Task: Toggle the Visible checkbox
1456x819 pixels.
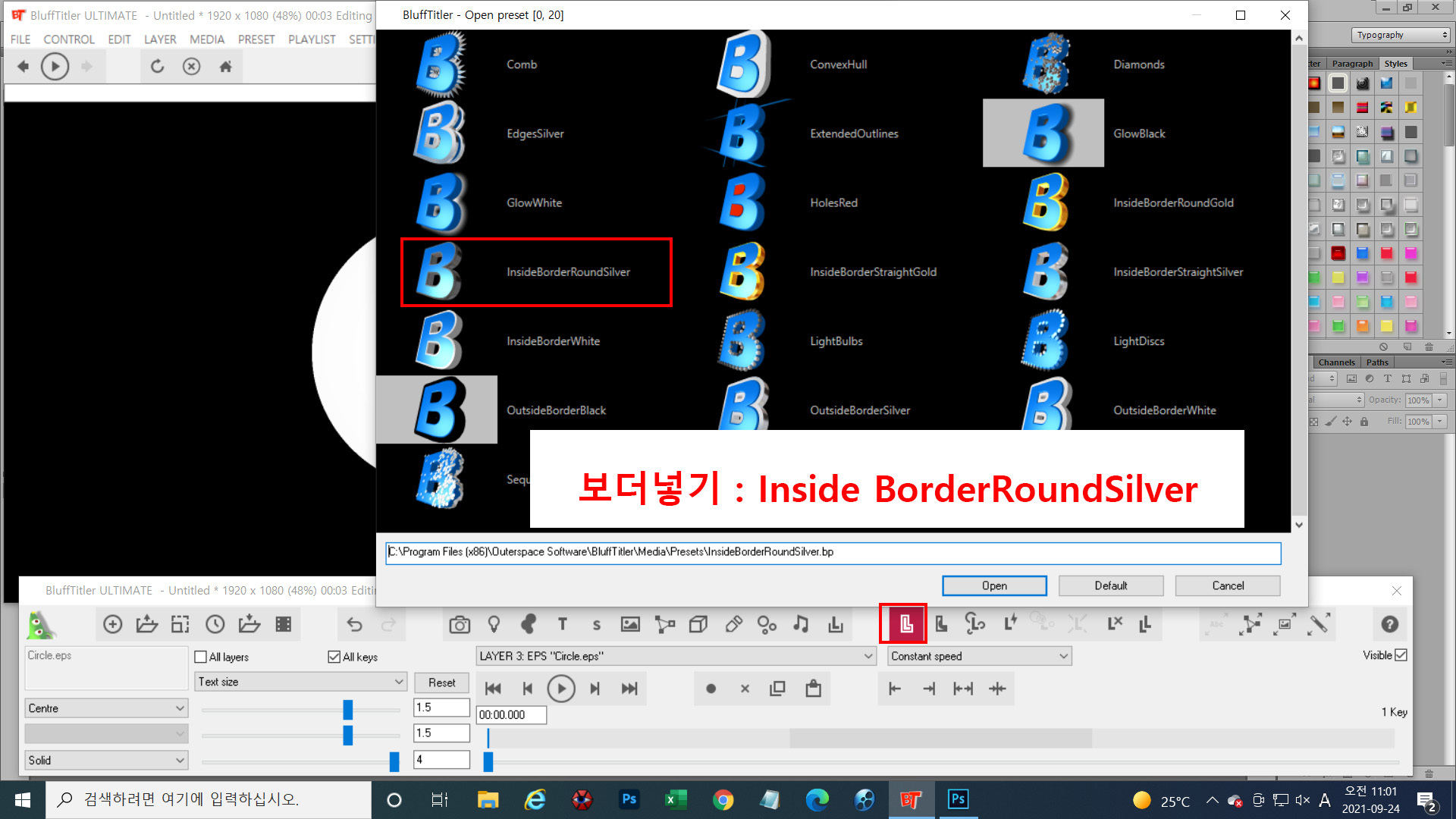Action: (x=1401, y=655)
